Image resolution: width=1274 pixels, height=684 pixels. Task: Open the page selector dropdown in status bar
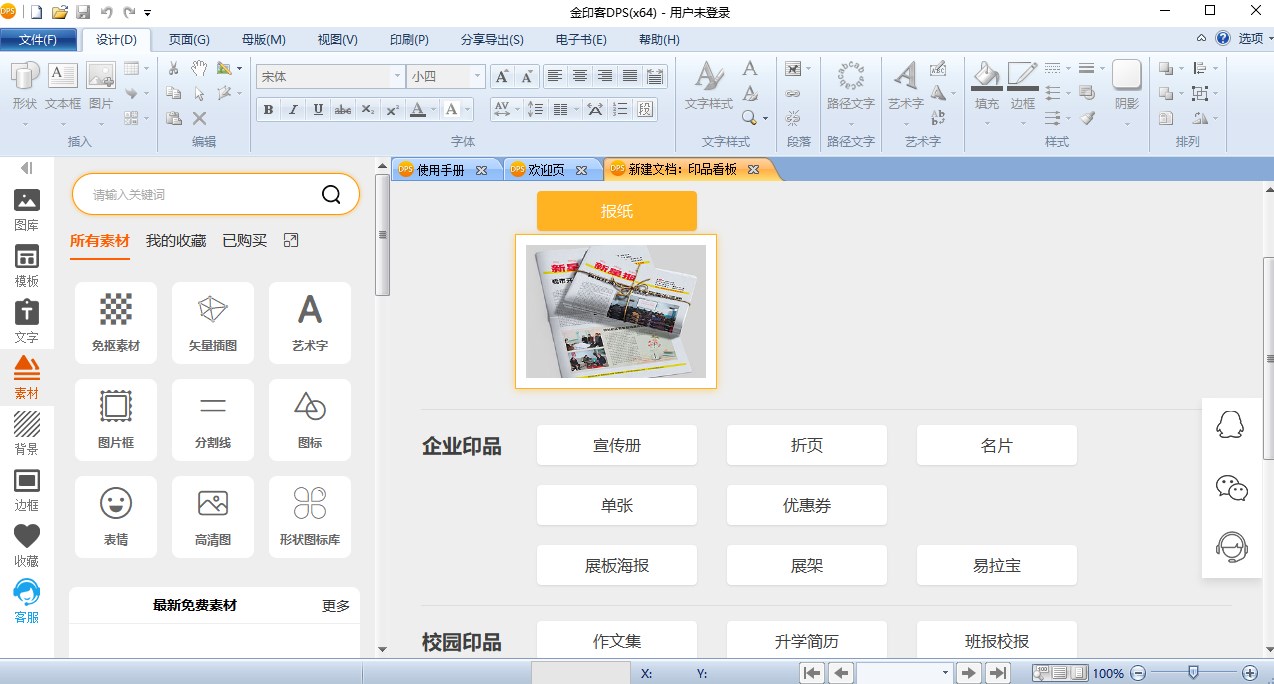(945, 673)
